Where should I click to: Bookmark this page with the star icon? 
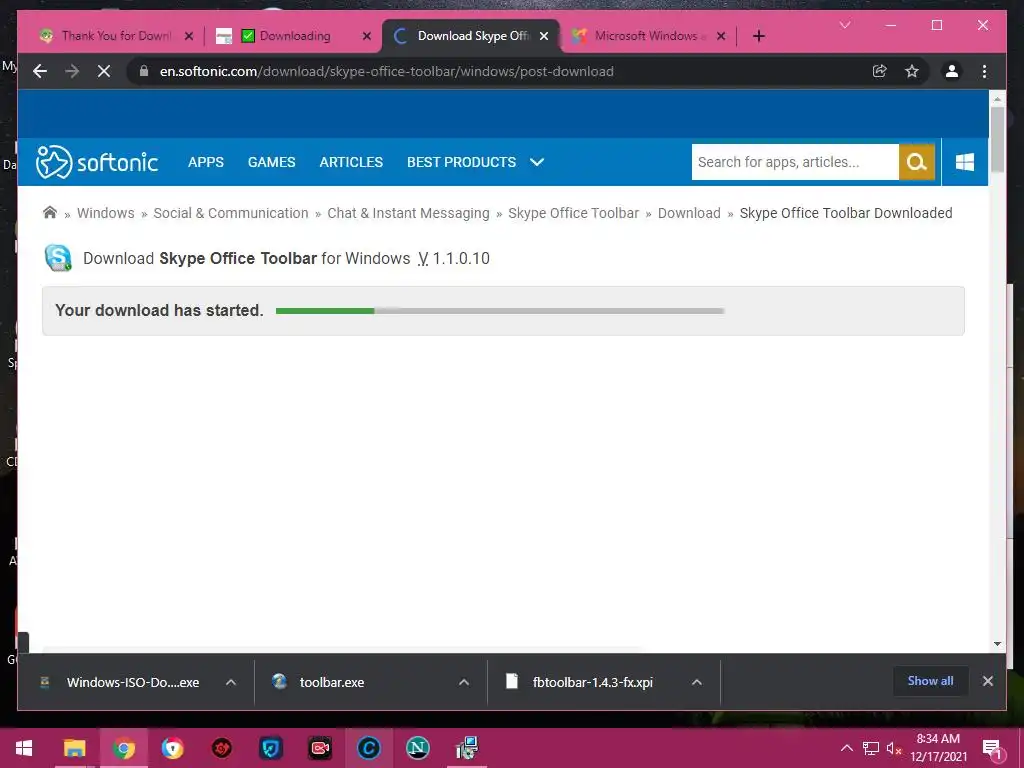pos(912,71)
